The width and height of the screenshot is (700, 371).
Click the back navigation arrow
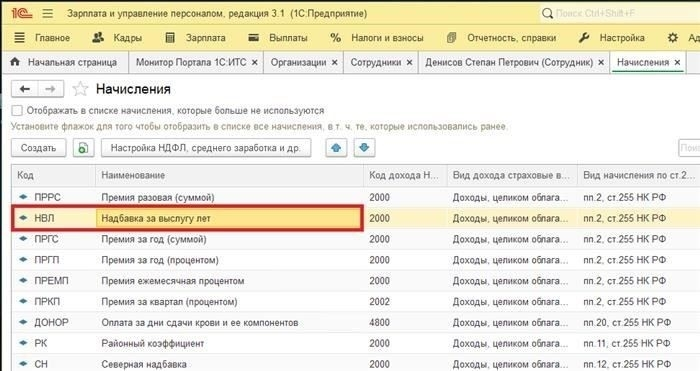tap(25, 89)
